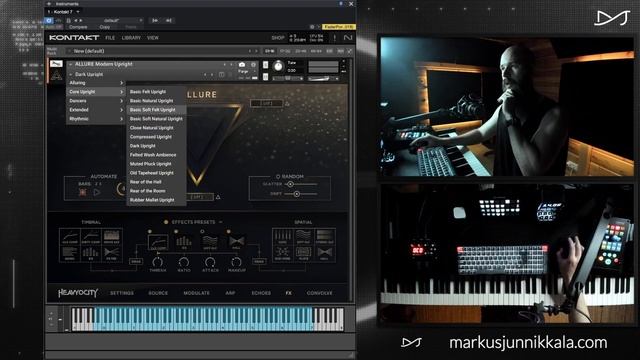
Task: Select Muted Pluck Upright preset
Action: 156,164
